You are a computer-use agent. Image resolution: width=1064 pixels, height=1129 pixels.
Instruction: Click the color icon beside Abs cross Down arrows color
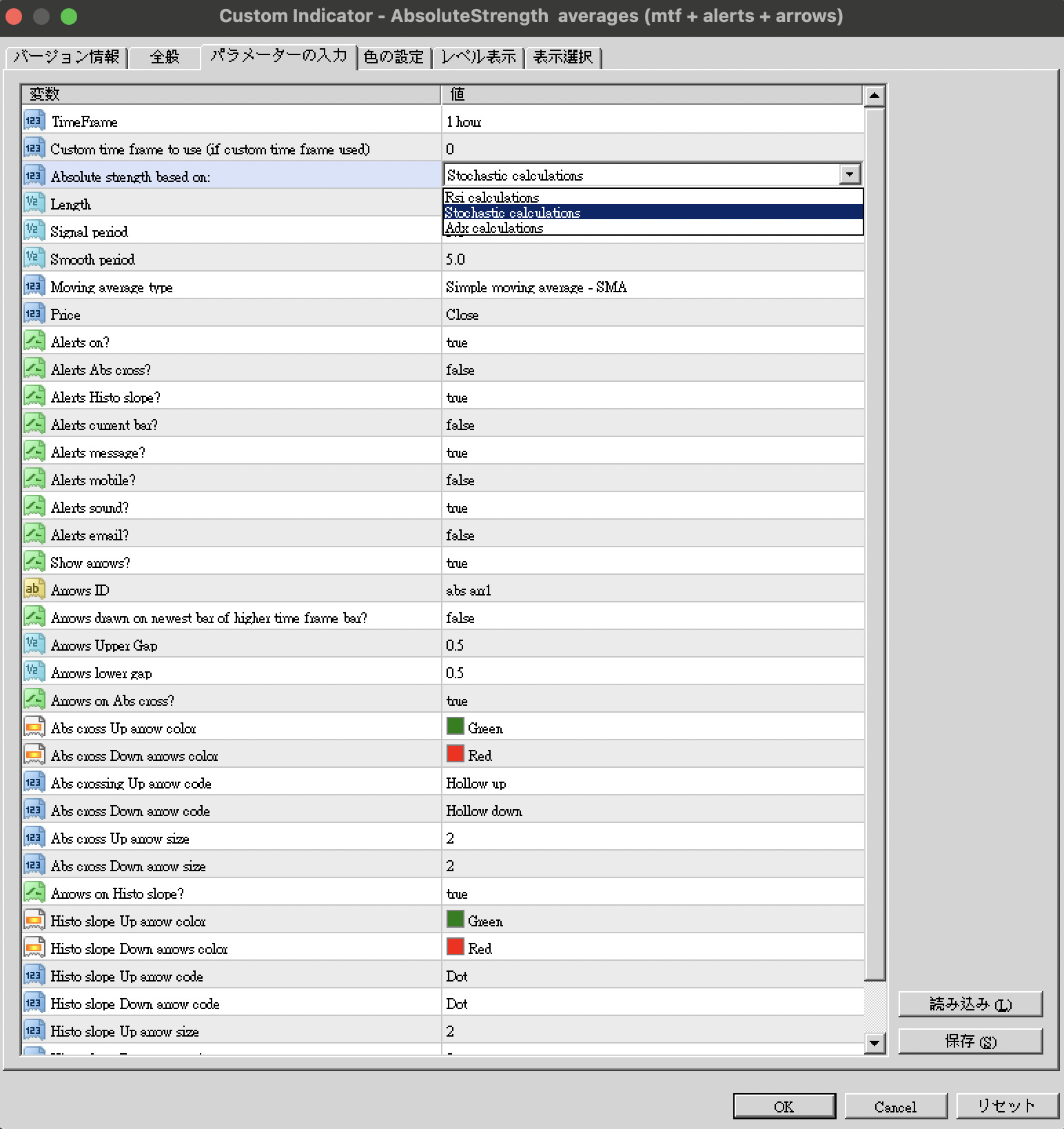click(34, 755)
